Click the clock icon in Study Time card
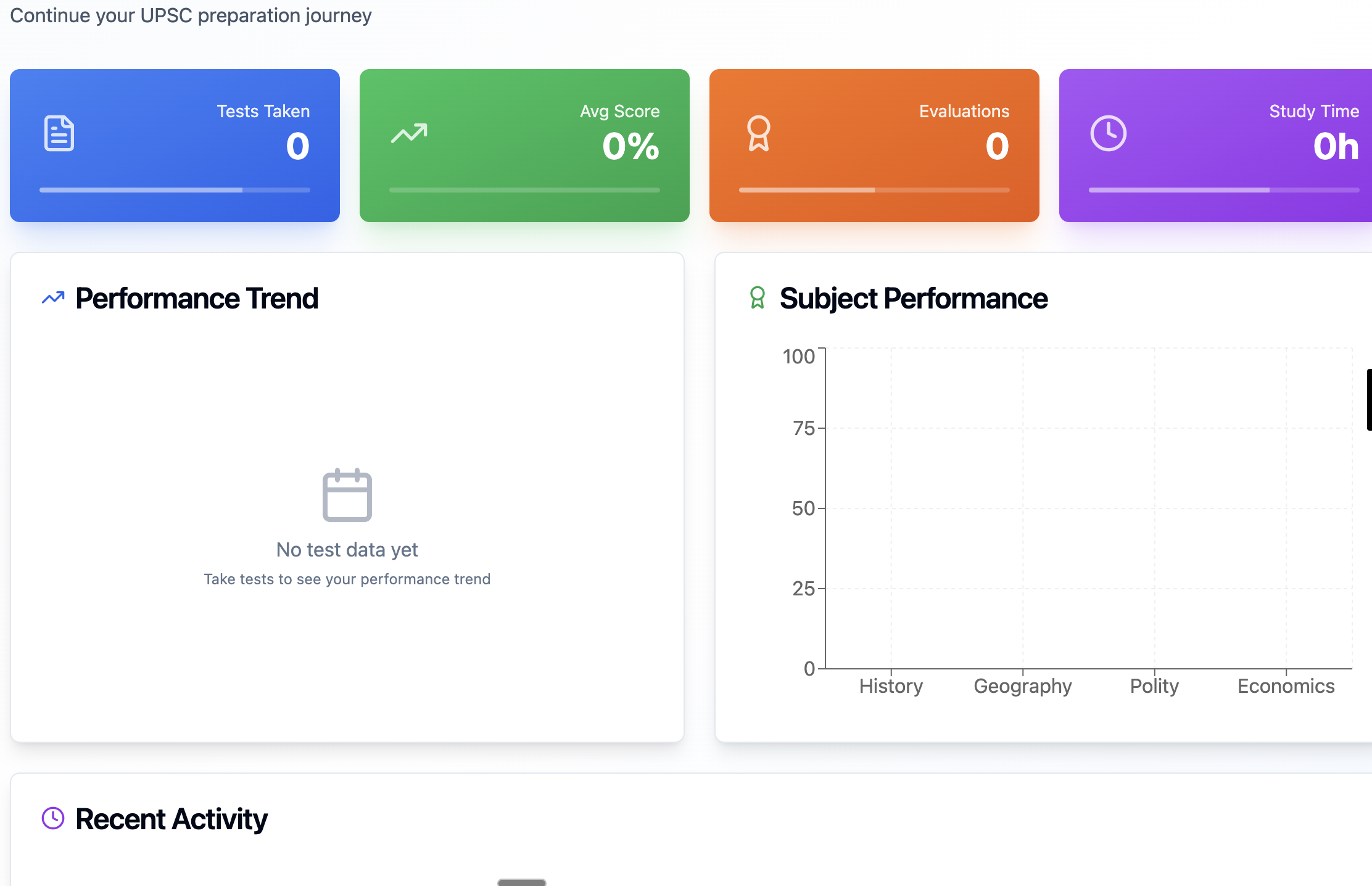The width and height of the screenshot is (1372, 886). click(1108, 133)
